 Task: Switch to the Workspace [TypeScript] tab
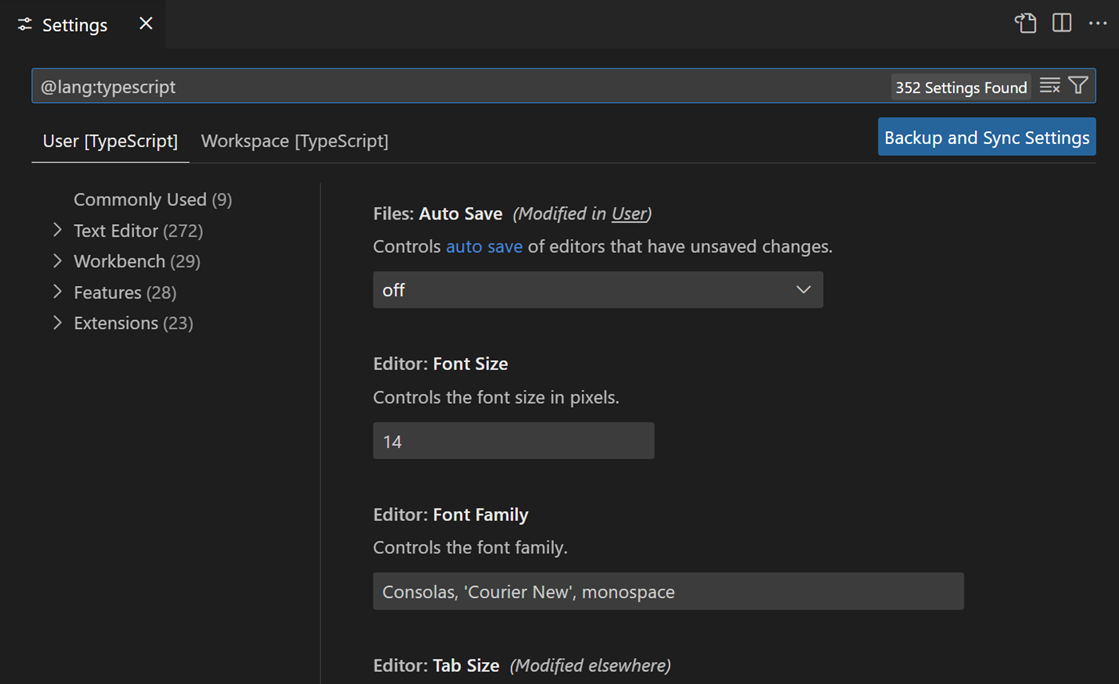click(294, 141)
